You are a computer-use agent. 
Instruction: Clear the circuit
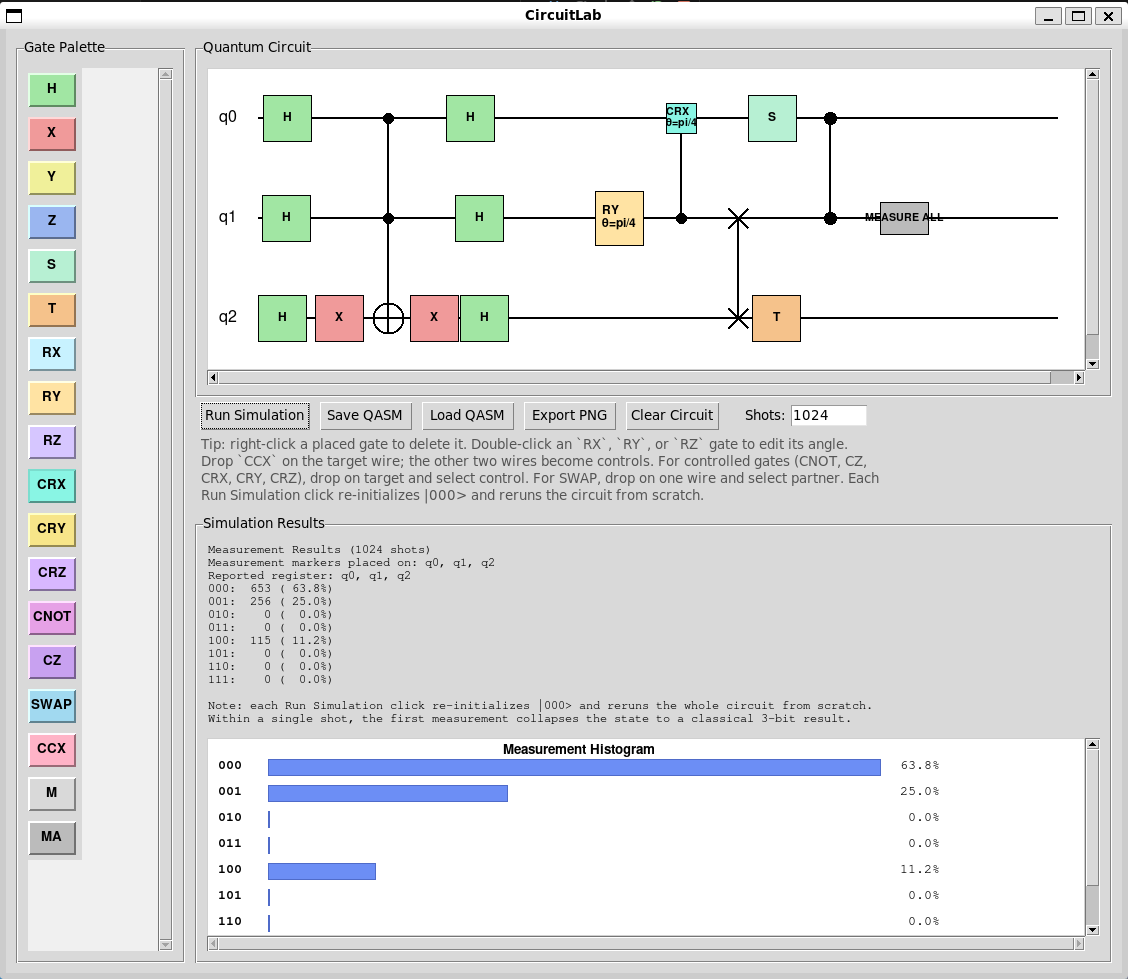[672, 416]
